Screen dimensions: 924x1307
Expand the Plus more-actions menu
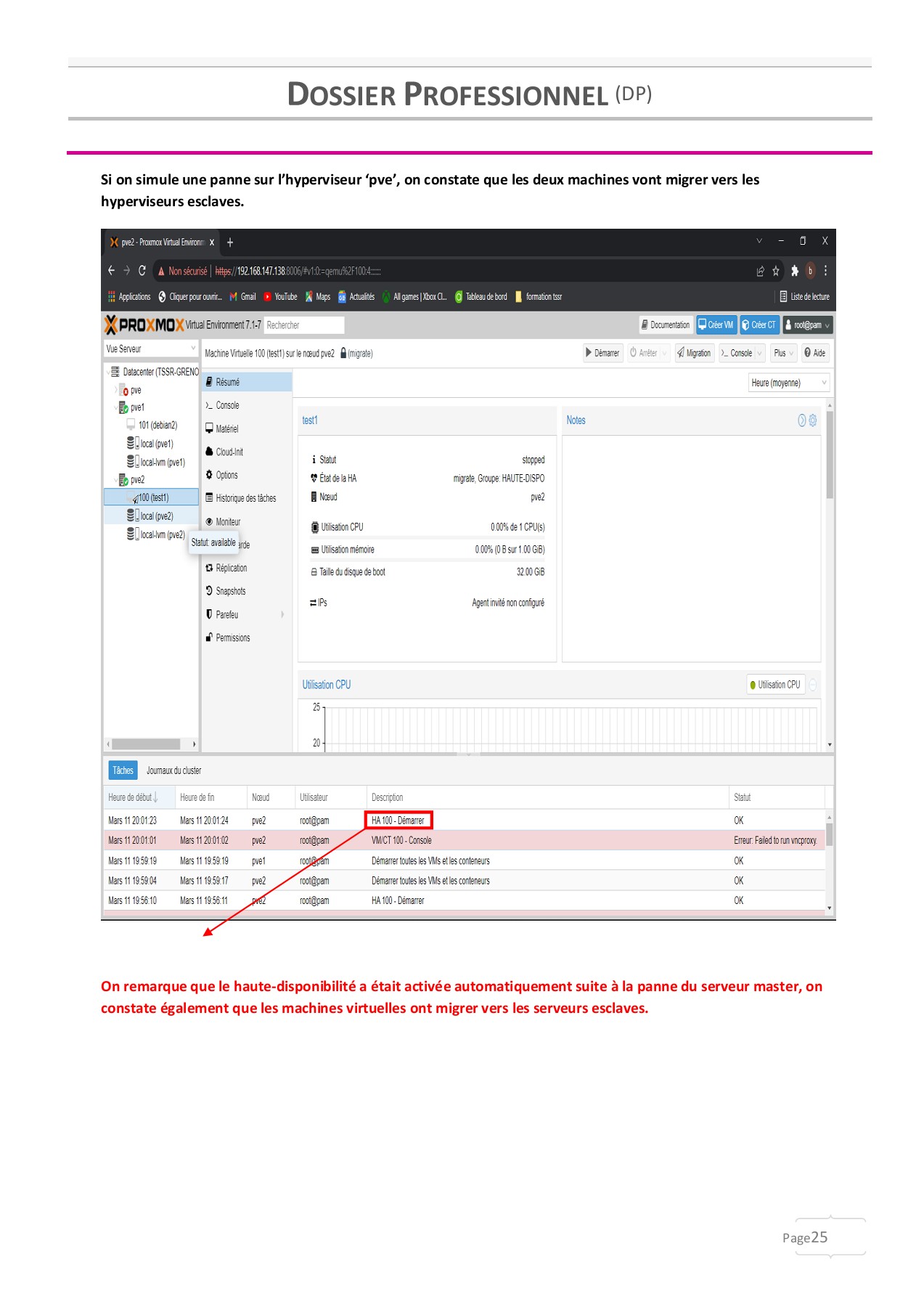coord(783,353)
